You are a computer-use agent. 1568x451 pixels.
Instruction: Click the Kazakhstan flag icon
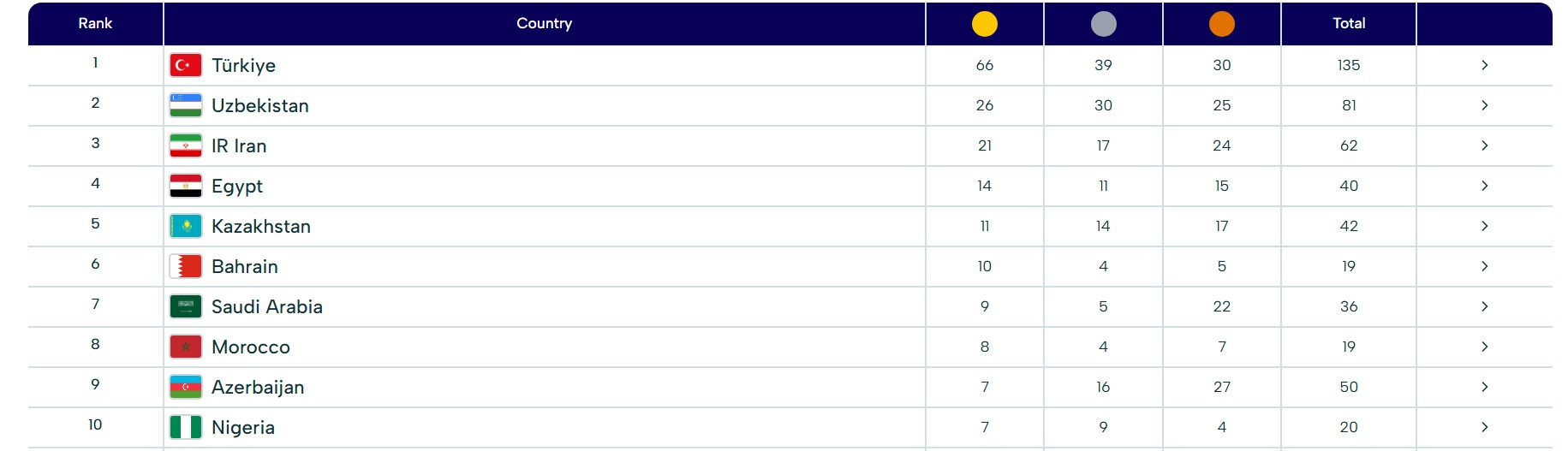186,226
